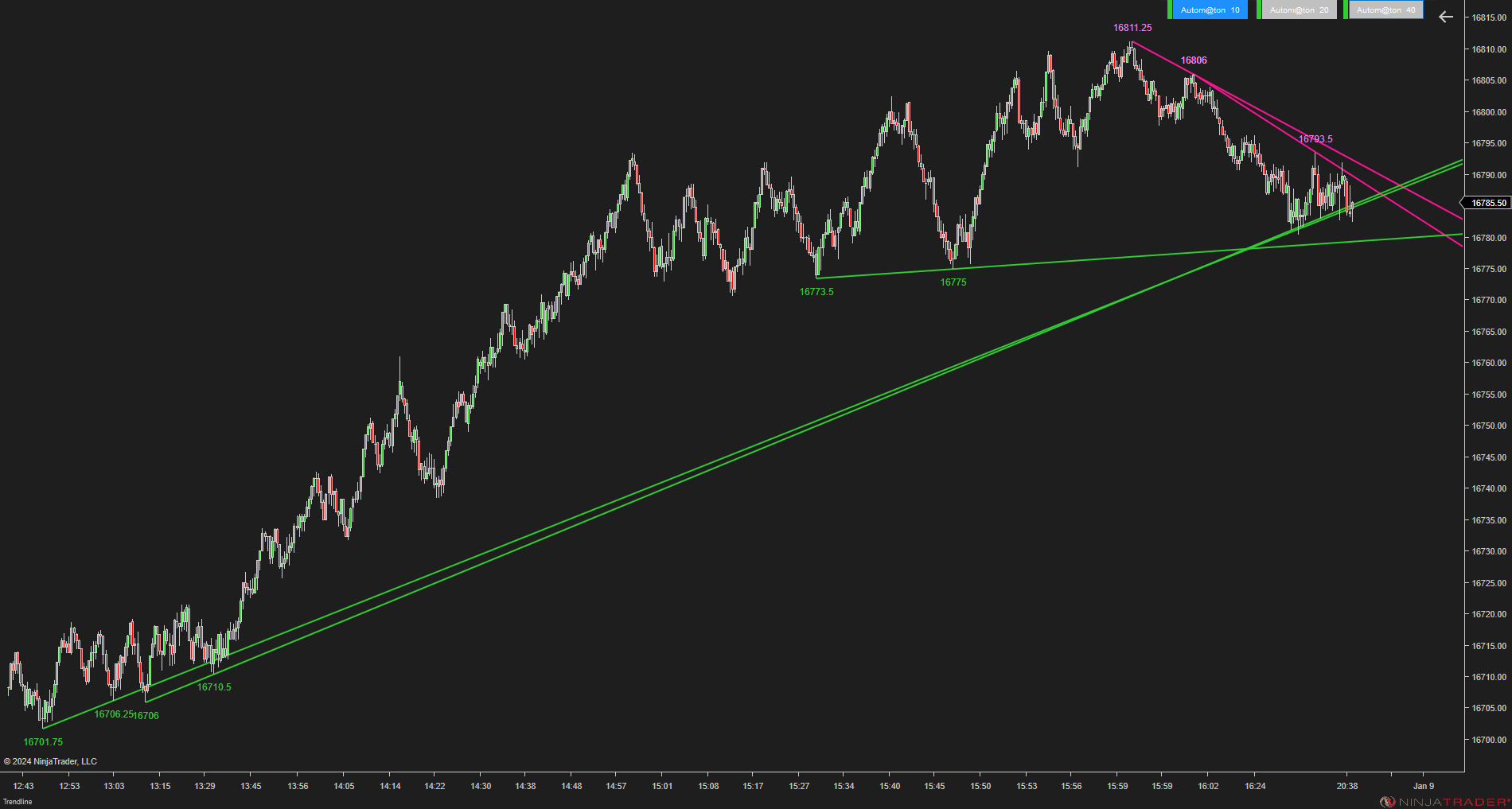1512x809 pixels.
Task: Click the 16701.75 trendline anchor label
Action: pos(45,741)
